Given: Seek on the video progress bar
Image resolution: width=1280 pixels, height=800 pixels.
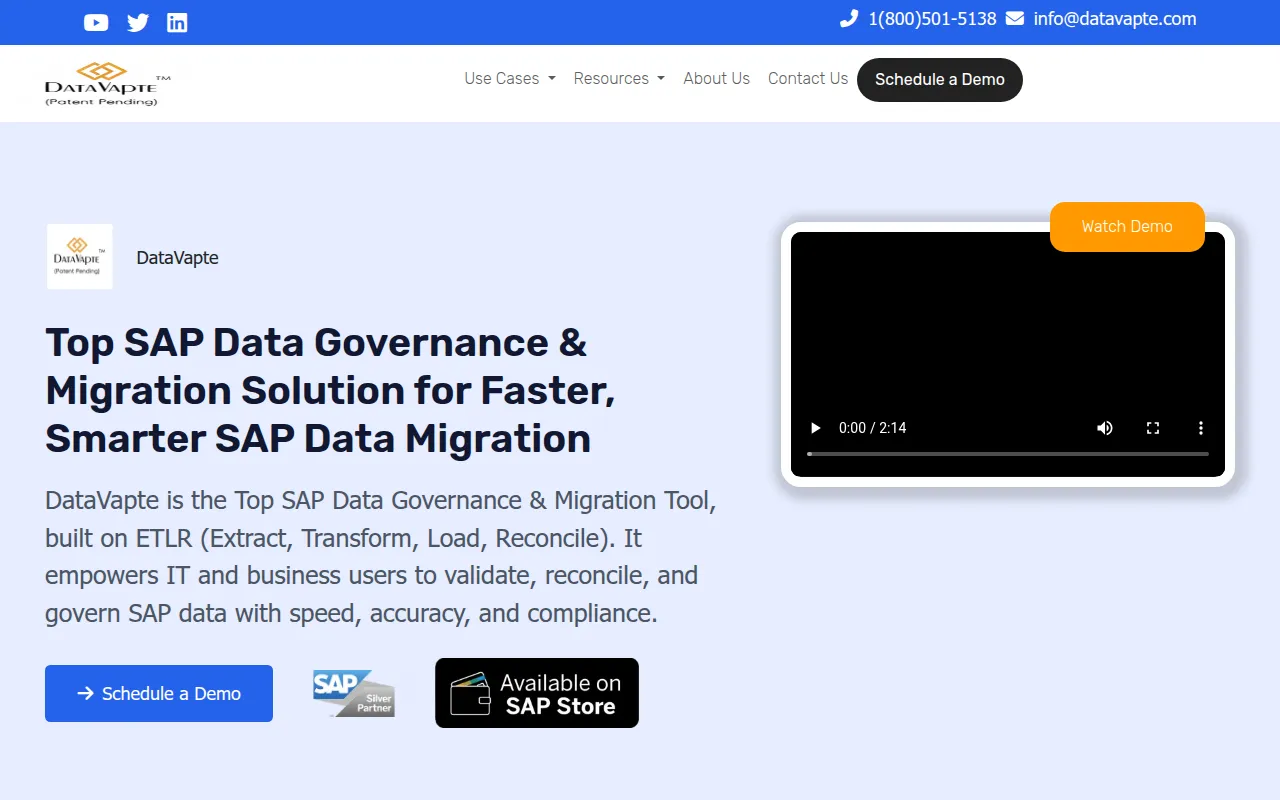Looking at the screenshot, I should (x=1008, y=454).
